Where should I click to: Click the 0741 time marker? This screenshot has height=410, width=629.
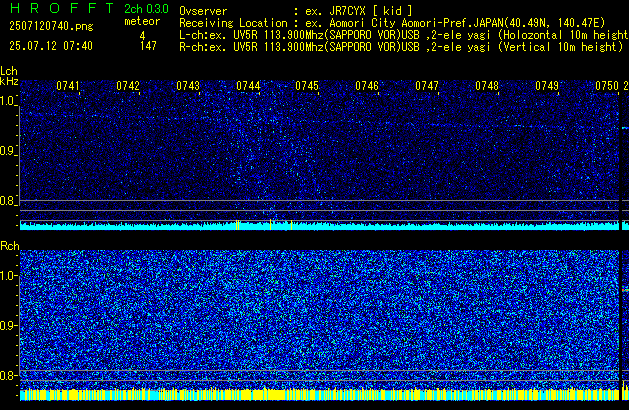coord(68,86)
